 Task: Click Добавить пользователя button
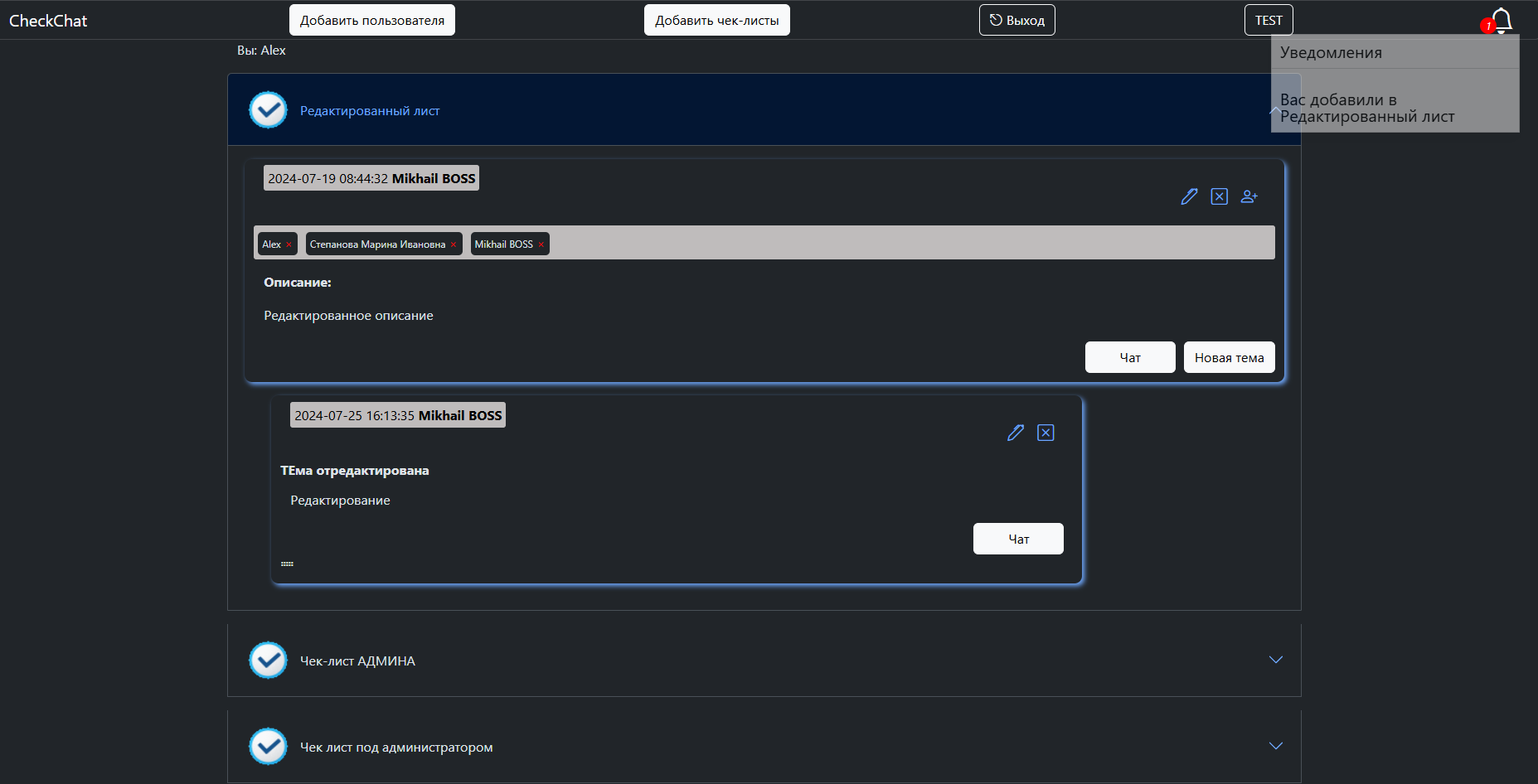pos(372,20)
